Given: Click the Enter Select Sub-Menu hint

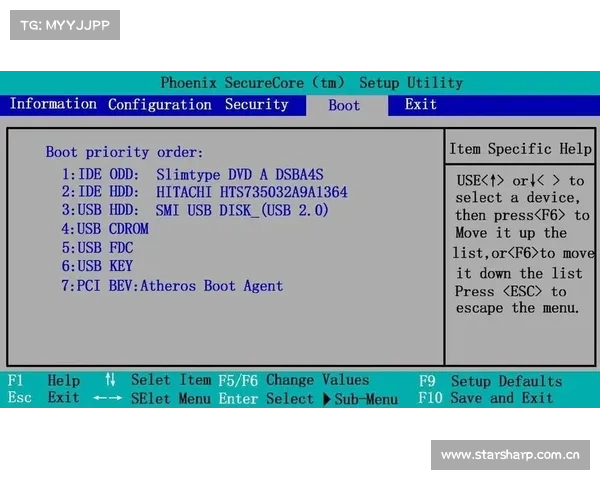Looking at the screenshot, I should click(308, 399).
